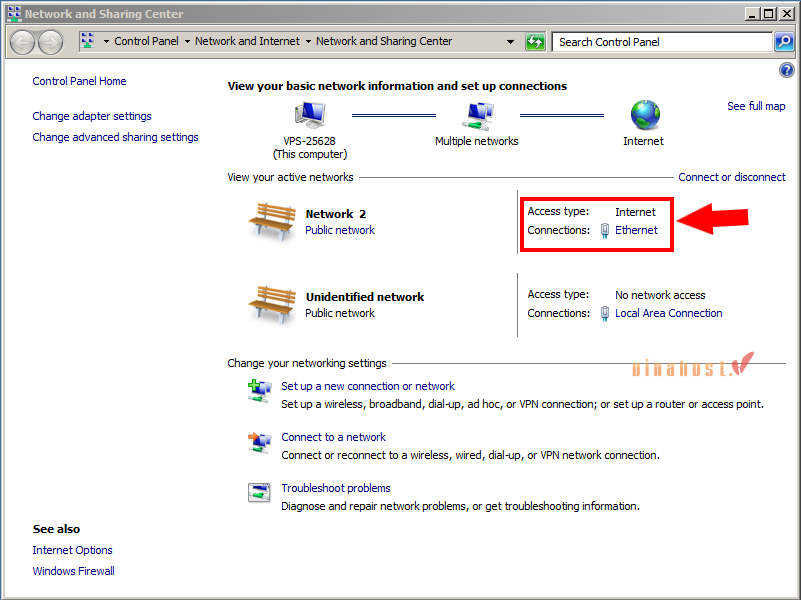
Task: Open Change adapter settings
Action: [91, 116]
